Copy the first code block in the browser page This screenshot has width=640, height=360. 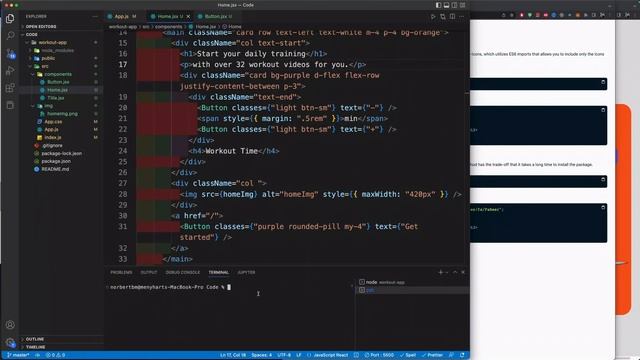(x=603, y=82)
